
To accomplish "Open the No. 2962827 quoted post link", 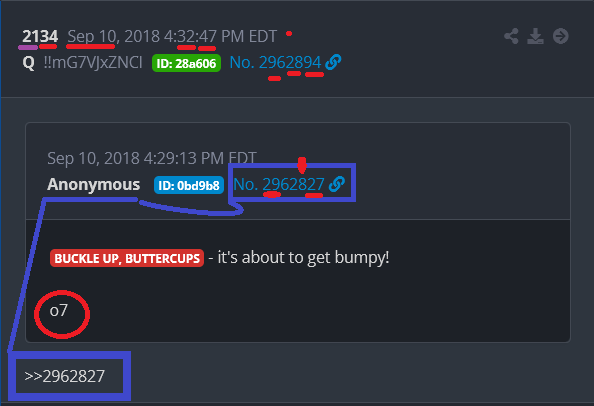I will [x=279, y=184].
